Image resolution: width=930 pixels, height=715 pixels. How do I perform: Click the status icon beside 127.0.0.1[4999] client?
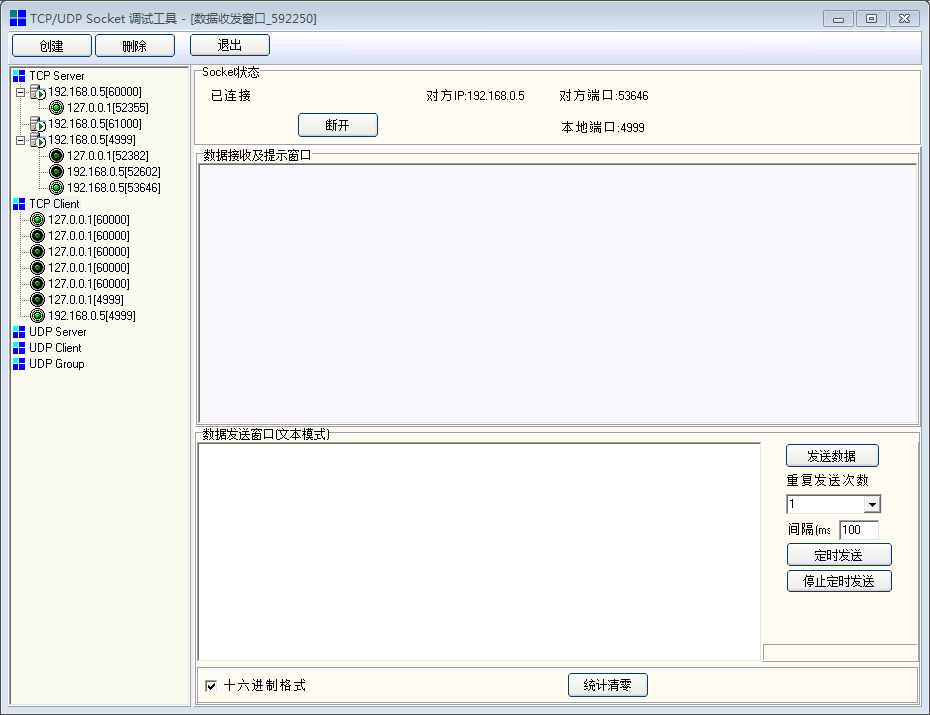(38, 300)
